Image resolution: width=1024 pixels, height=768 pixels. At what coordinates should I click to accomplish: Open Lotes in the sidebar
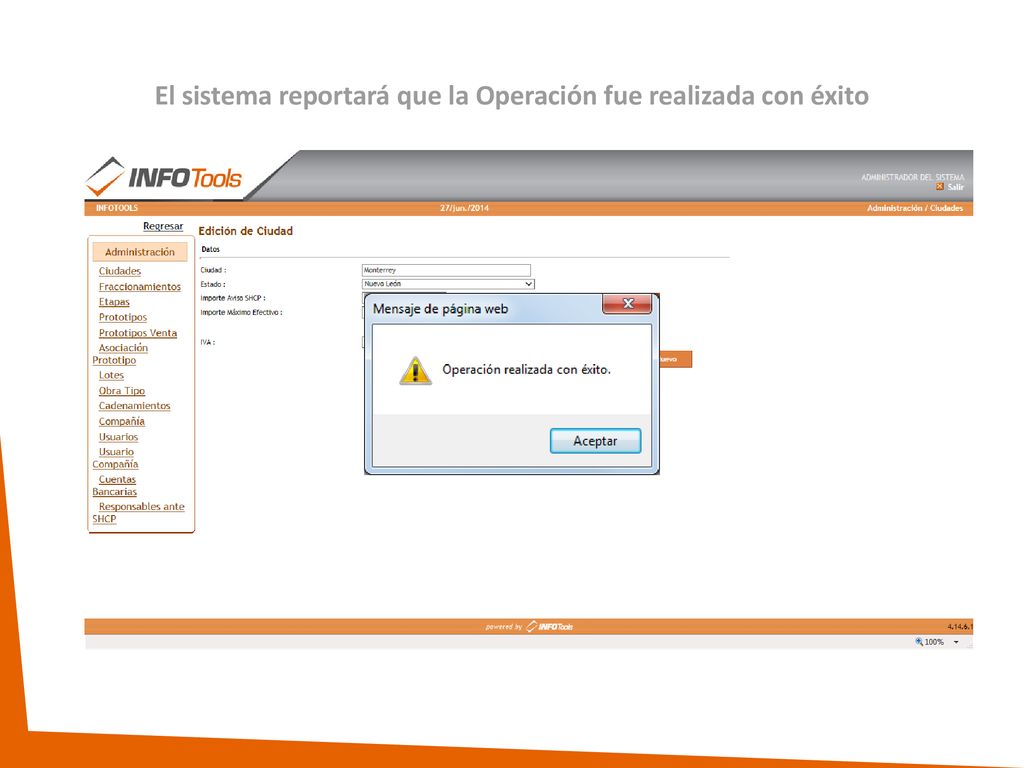click(x=111, y=376)
